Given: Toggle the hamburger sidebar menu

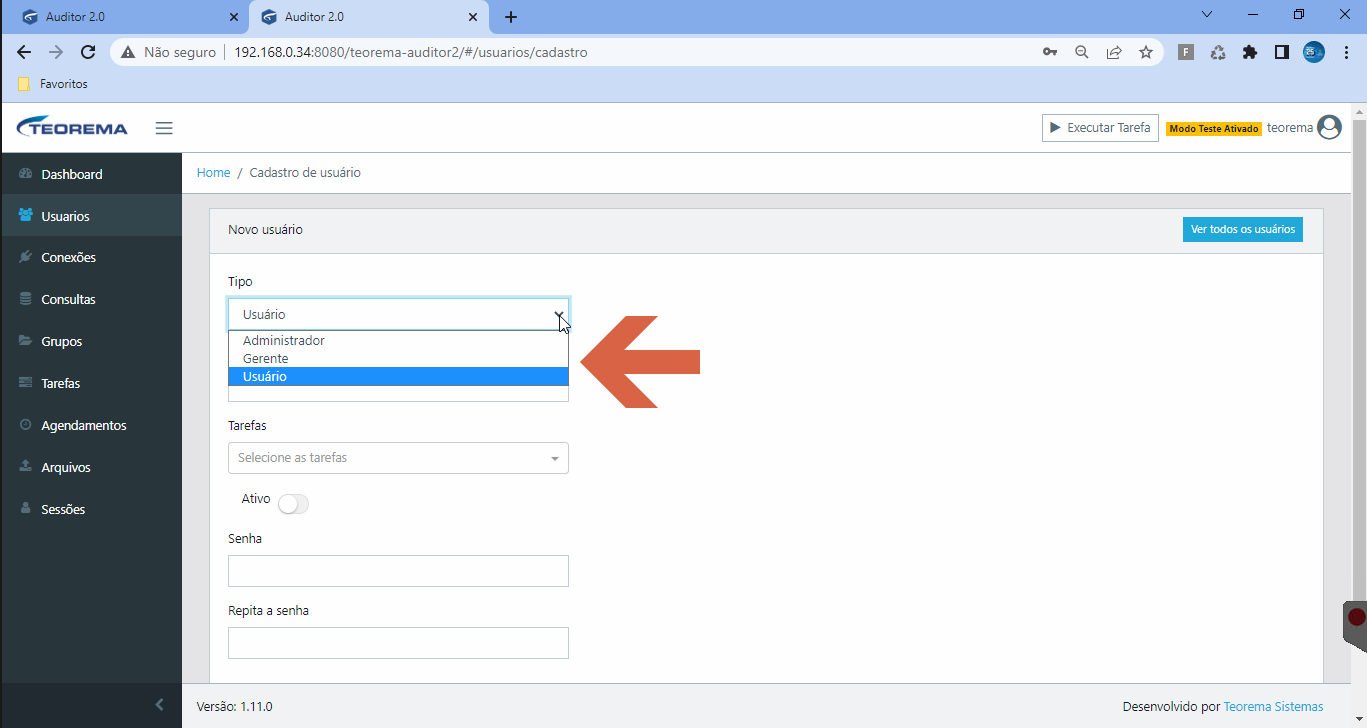Looking at the screenshot, I should click(x=164, y=128).
